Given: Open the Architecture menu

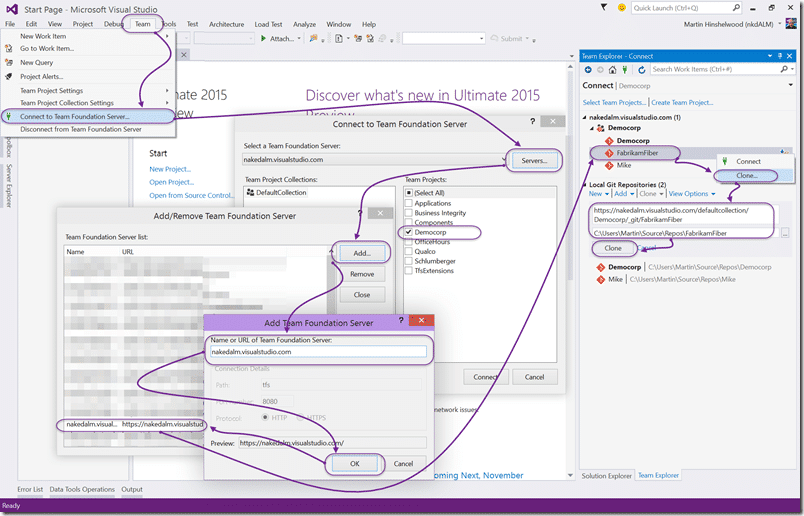Looking at the screenshot, I should 226,24.
